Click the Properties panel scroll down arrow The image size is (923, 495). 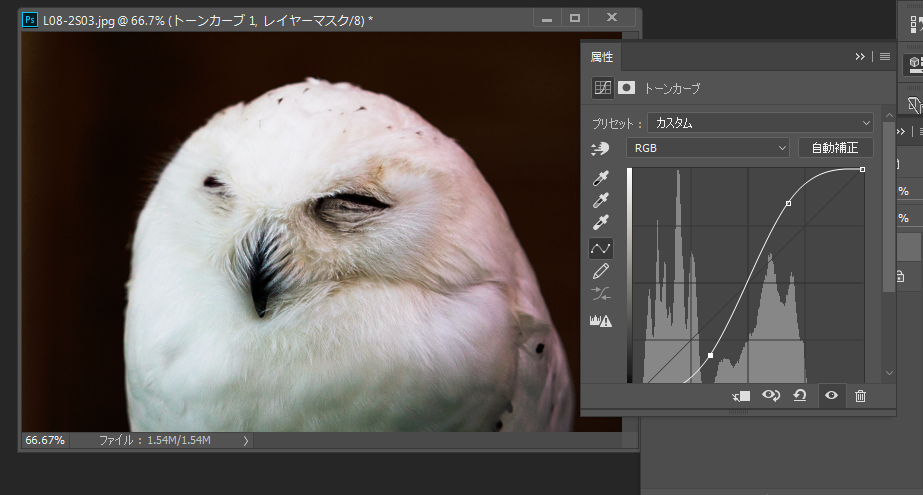point(889,373)
